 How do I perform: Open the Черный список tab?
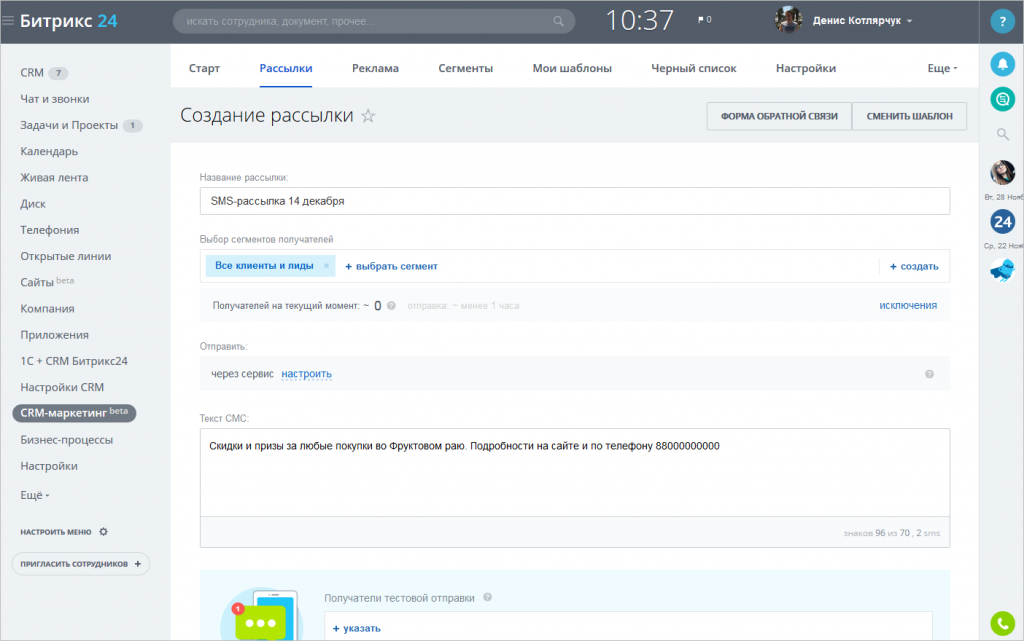[694, 68]
